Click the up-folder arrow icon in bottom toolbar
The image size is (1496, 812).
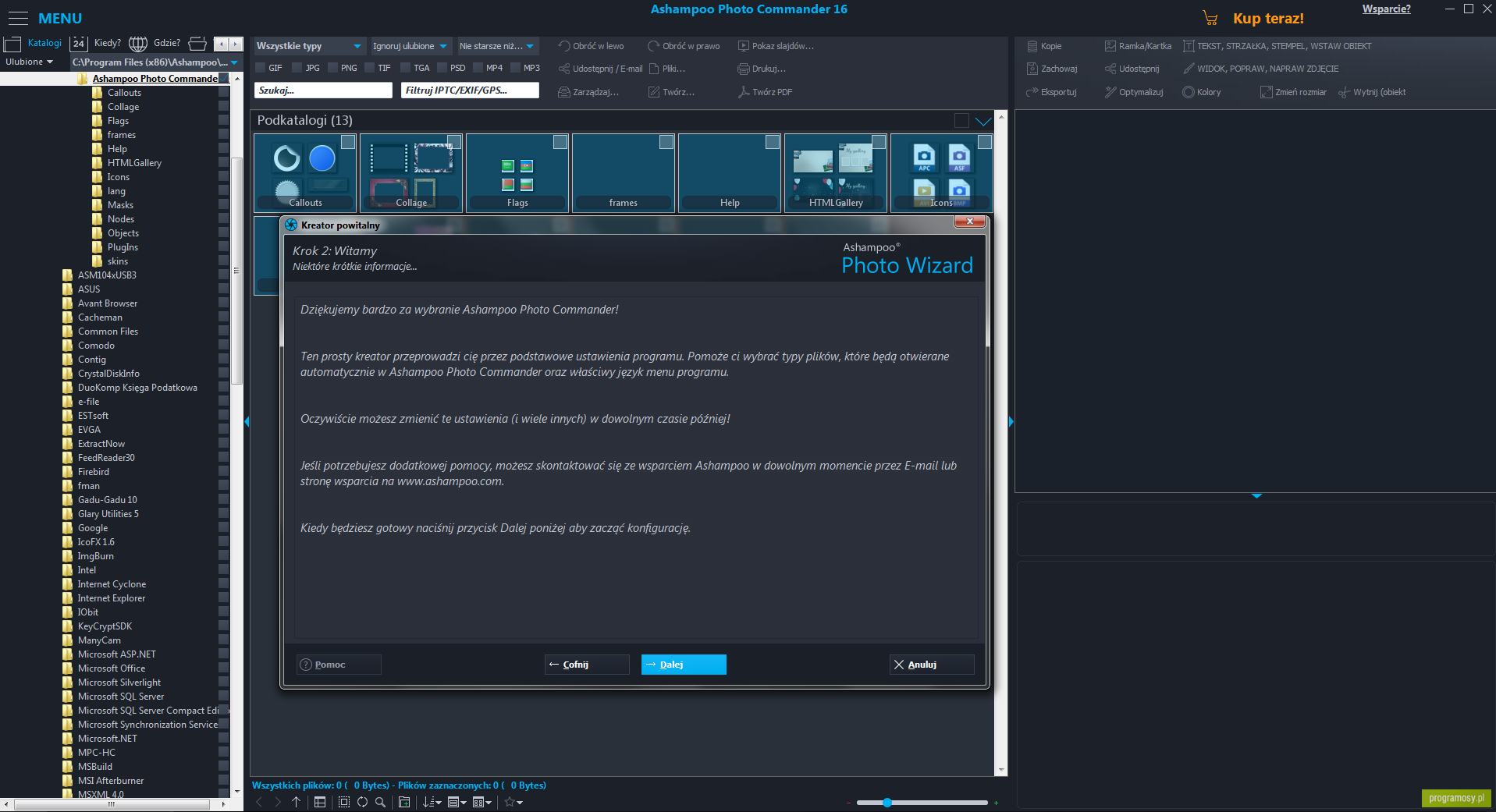tap(296, 802)
